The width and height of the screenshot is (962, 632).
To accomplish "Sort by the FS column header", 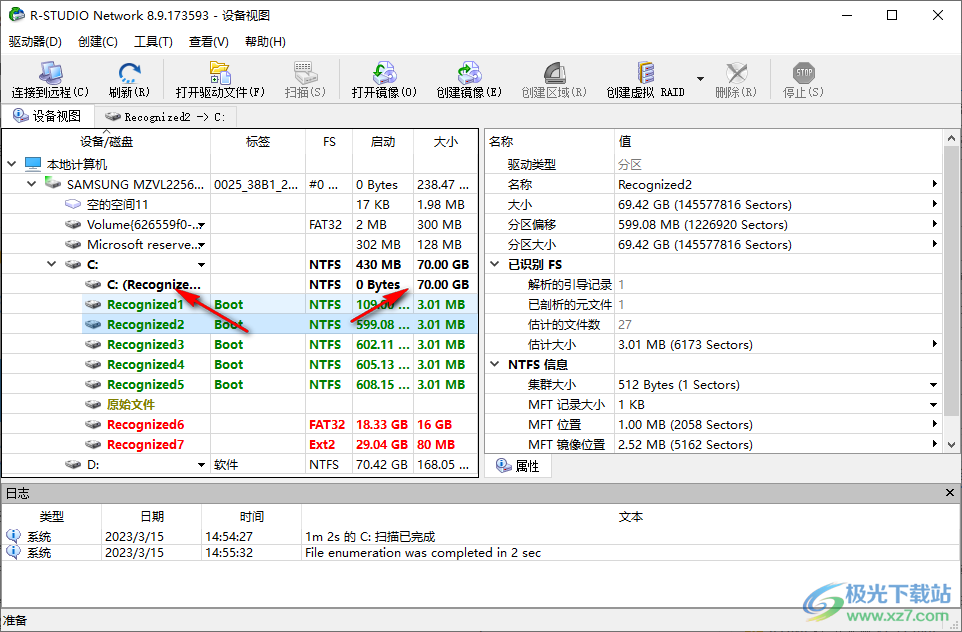I will [x=329, y=142].
